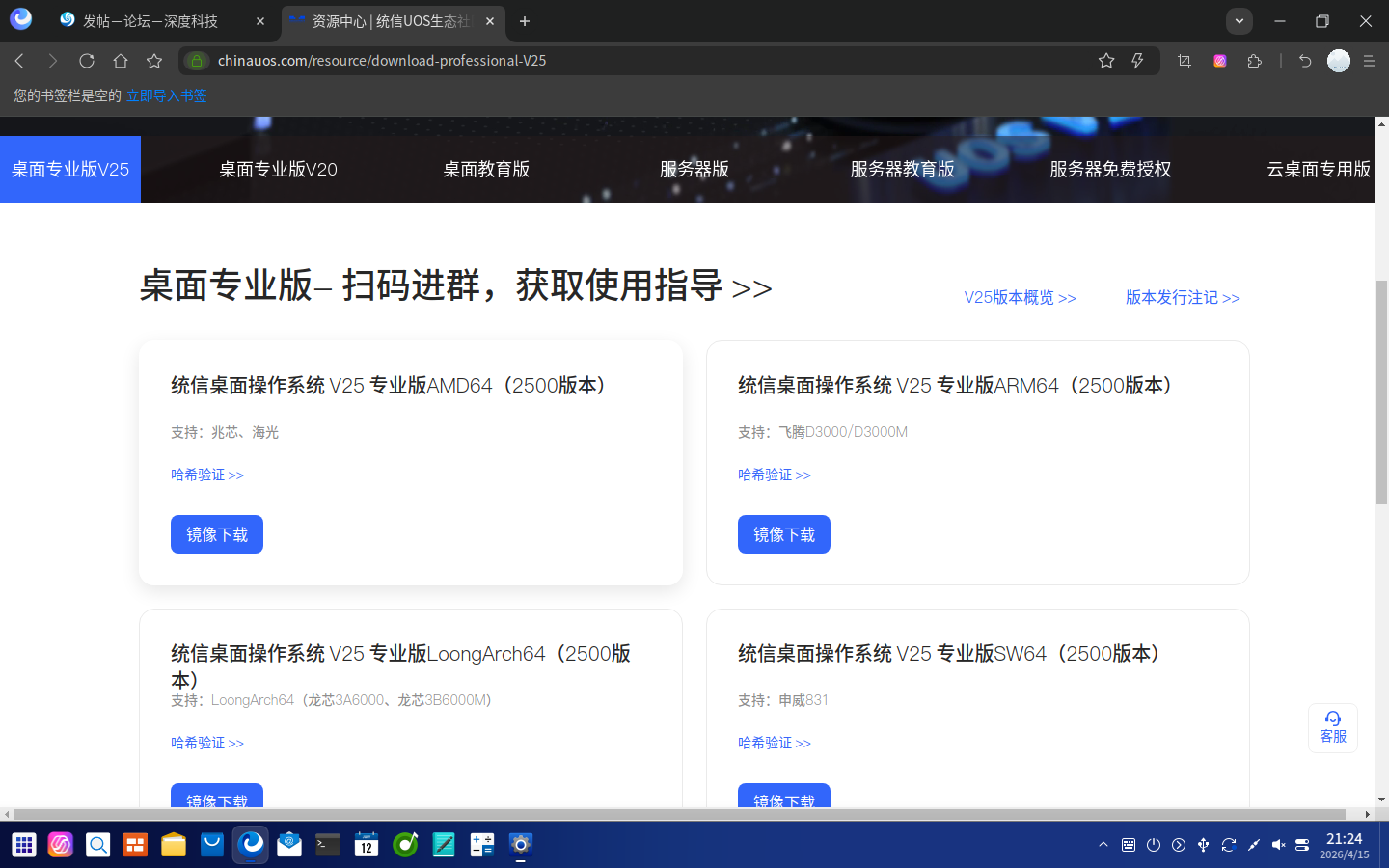Expand hidden system tray icons chevron
The width and height of the screenshot is (1389, 868).
coord(1103,845)
